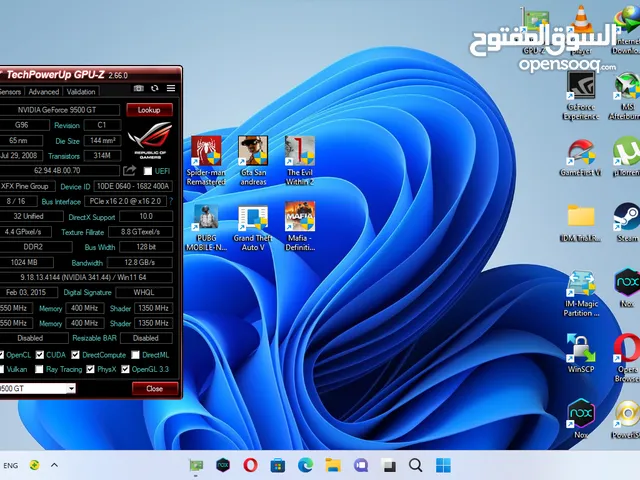
Task: Open The Evil Within 2 shortcut
Action: (300, 161)
